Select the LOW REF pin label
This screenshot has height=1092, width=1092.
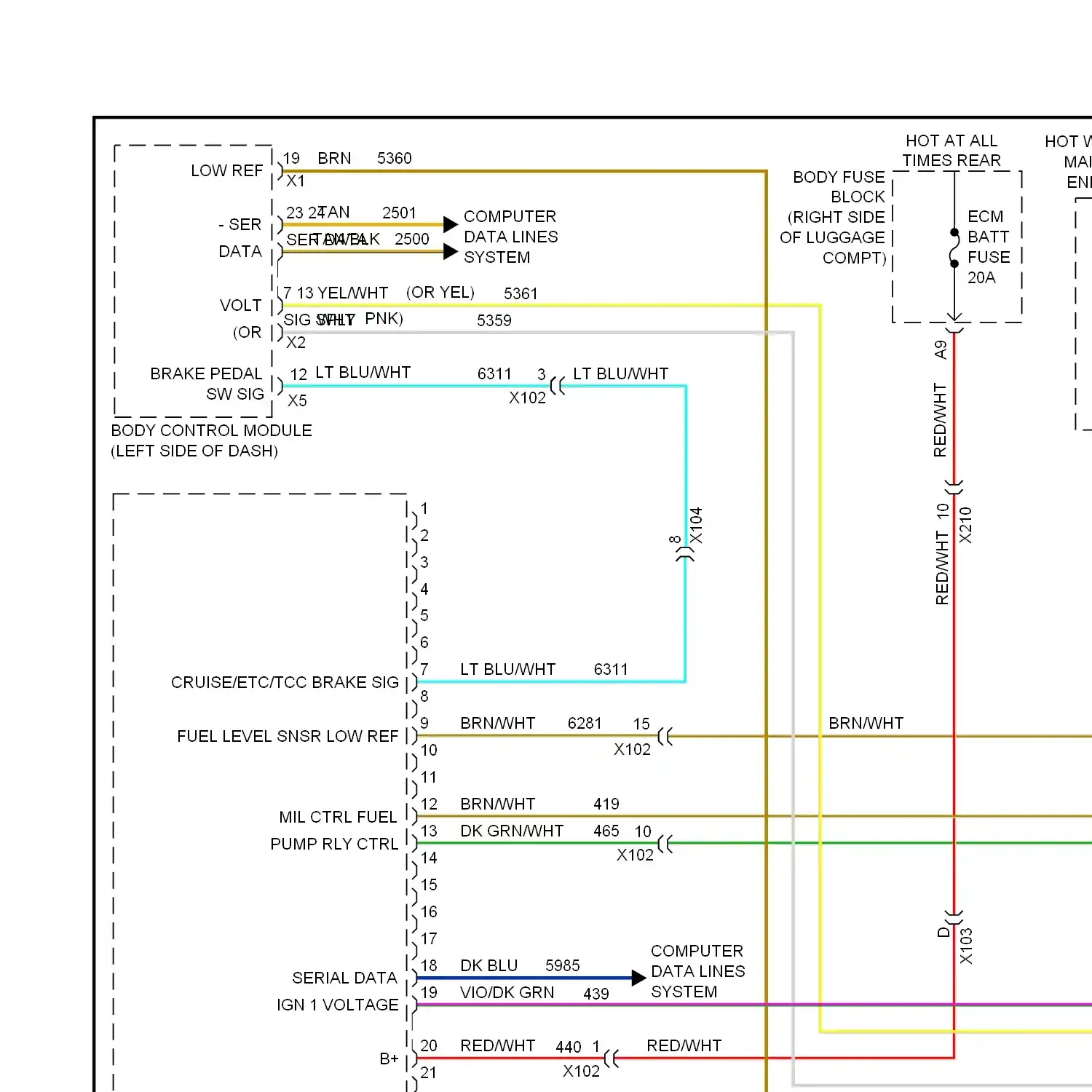226,170
